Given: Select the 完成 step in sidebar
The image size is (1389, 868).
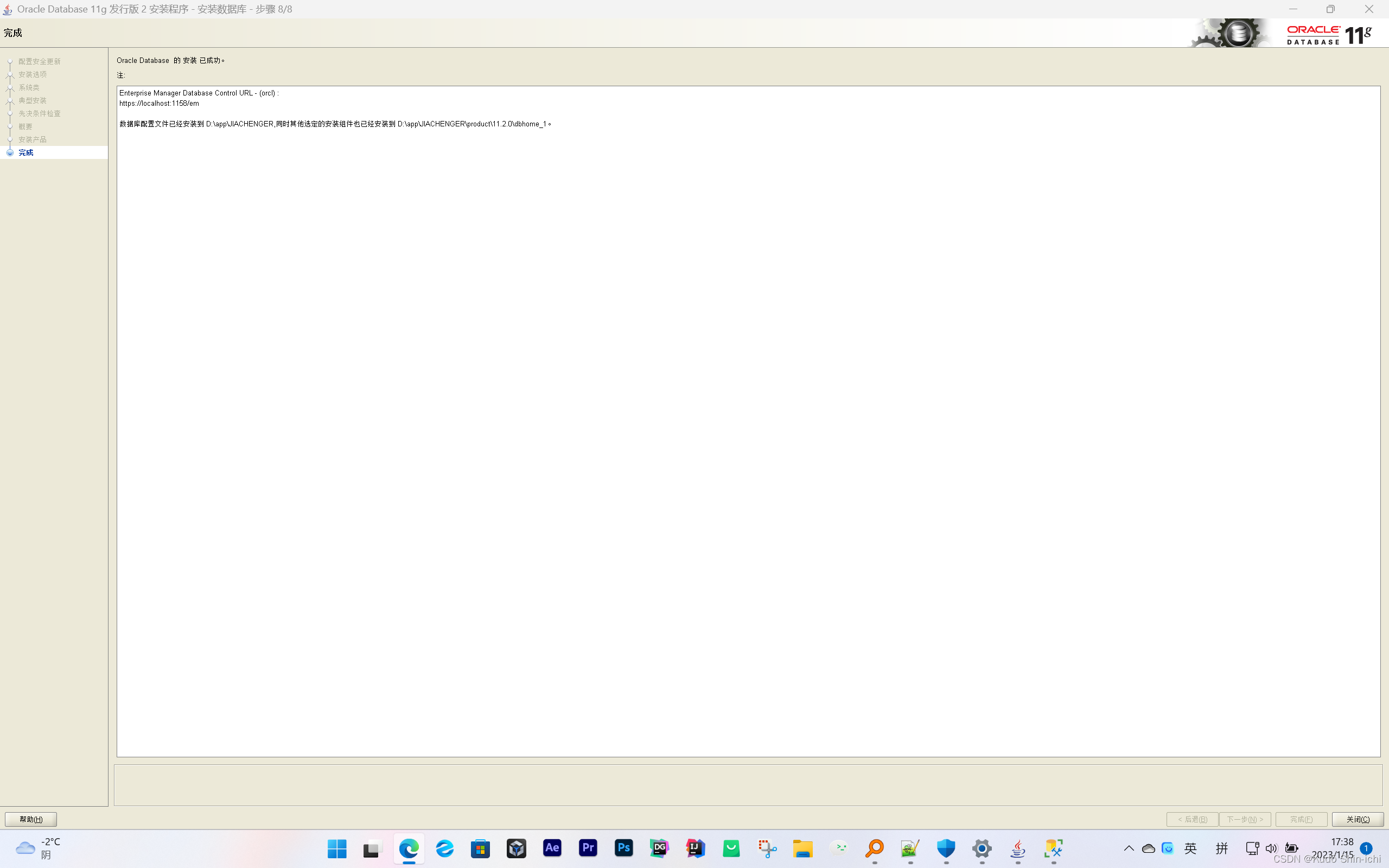Looking at the screenshot, I should tap(26, 152).
